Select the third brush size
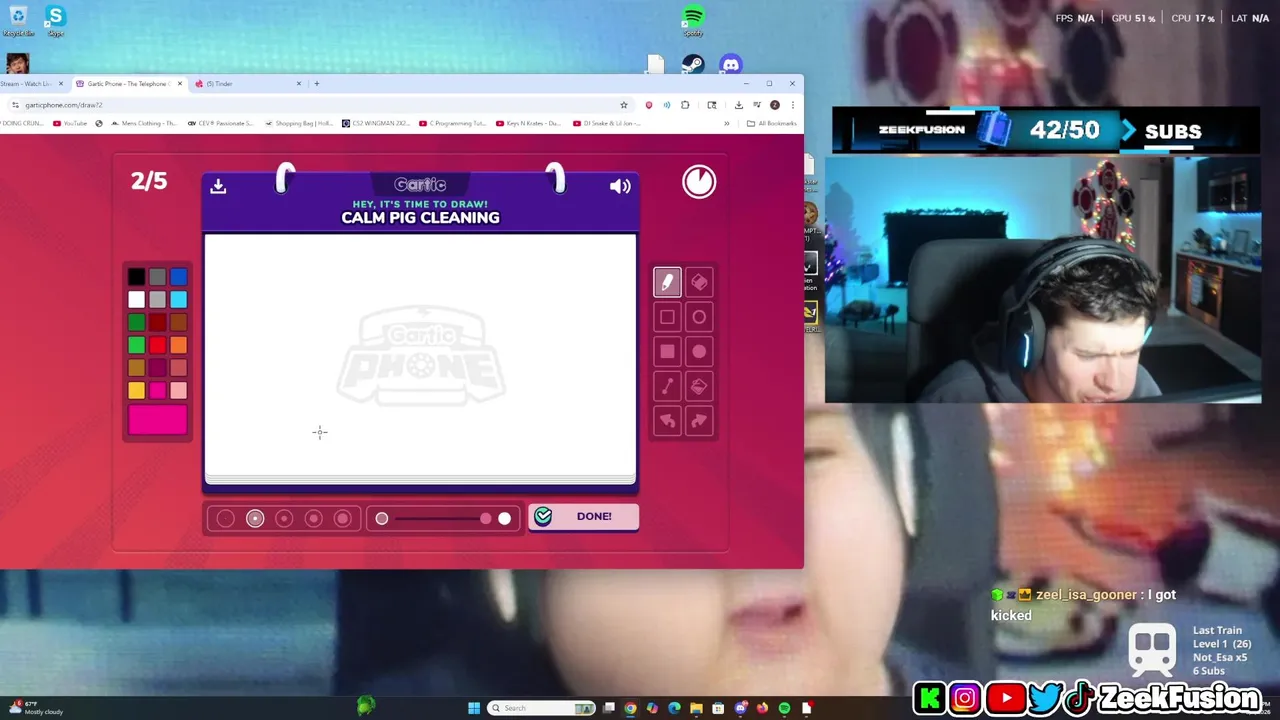Image resolution: width=1280 pixels, height=720 pixels. (x=284, y=518)
